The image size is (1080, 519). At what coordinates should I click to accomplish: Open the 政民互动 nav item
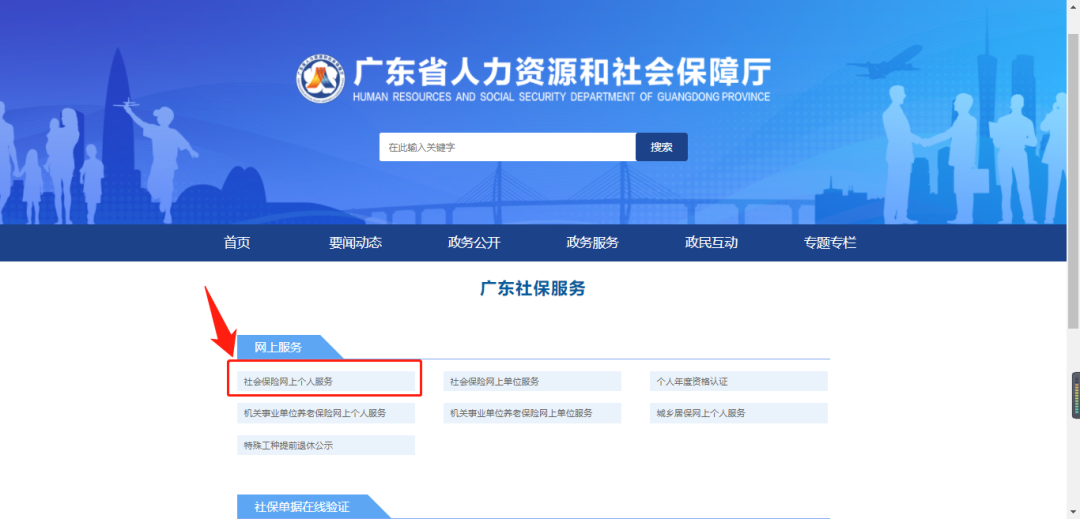coord(711,242)
